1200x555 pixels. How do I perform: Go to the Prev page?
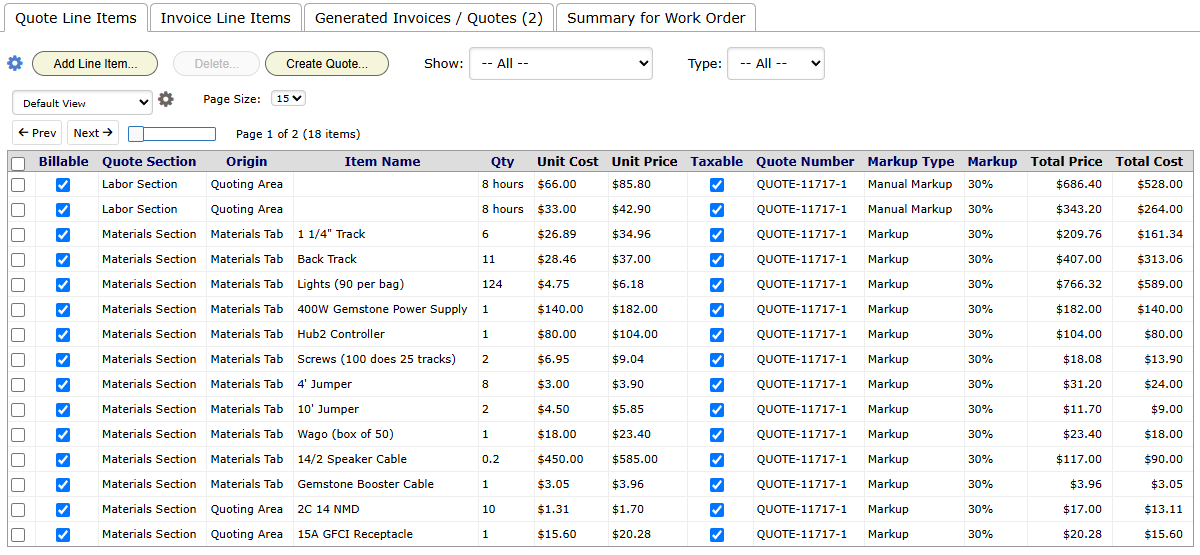(x=37, y=133)
